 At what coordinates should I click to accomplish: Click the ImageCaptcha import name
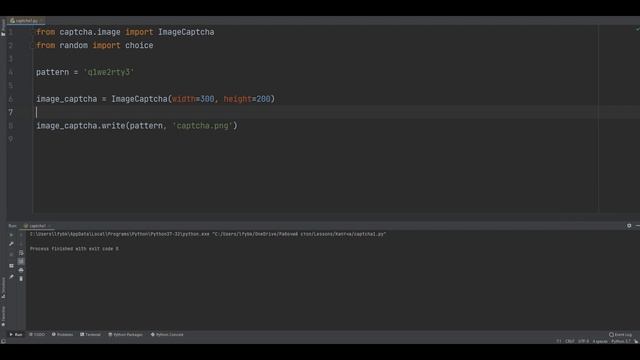(x=186, y=32)
